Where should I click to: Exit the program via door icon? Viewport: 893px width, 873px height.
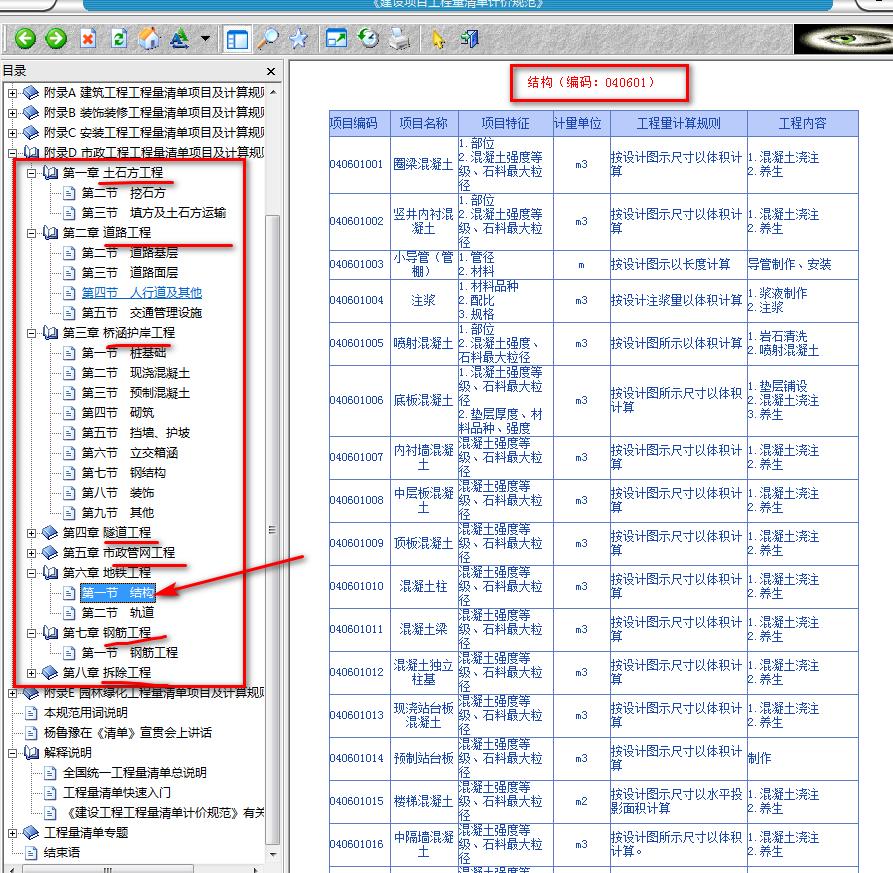(469, 39)
